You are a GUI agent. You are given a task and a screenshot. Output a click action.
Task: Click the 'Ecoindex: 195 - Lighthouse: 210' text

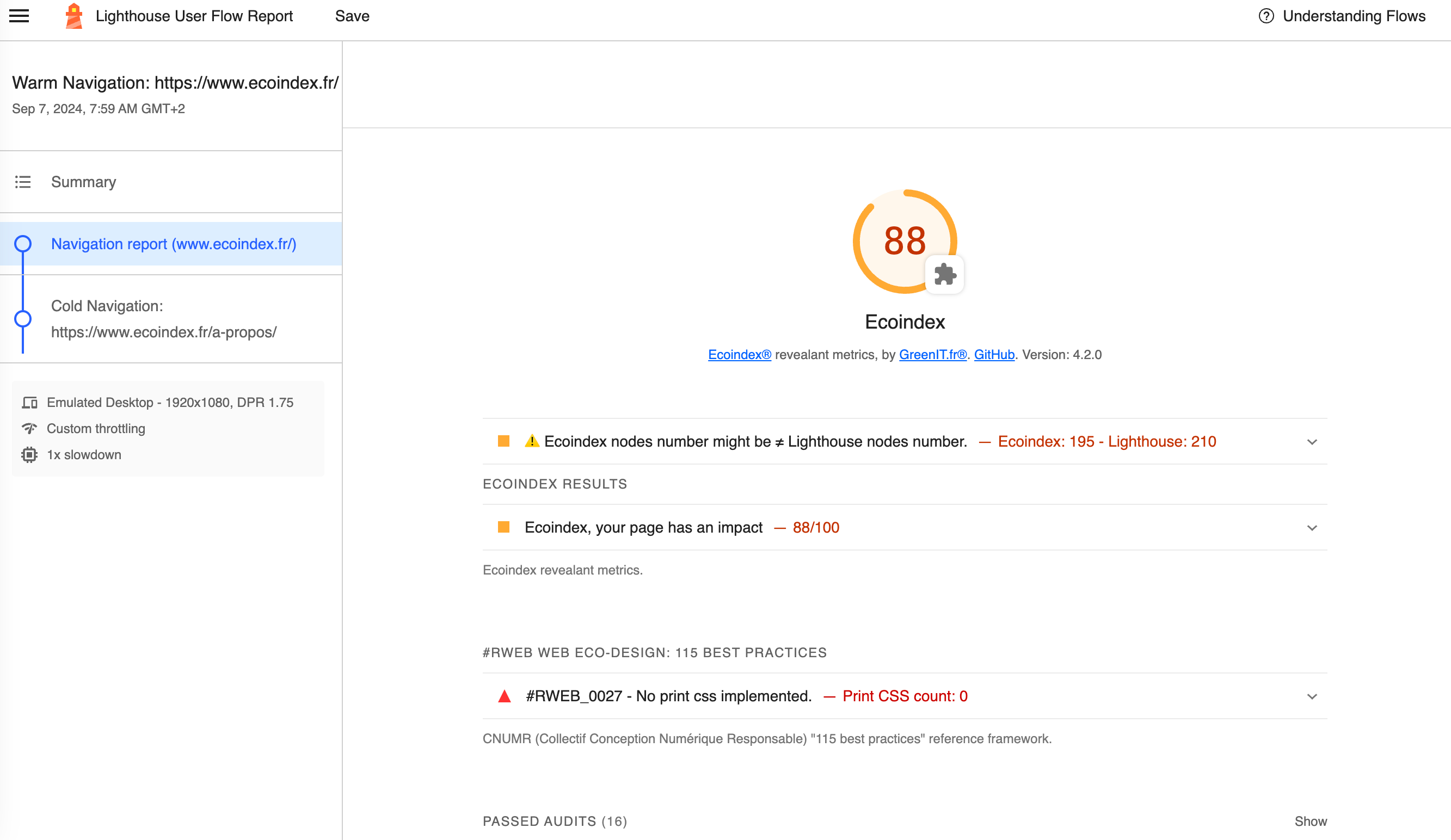[x=1106, y=442]
